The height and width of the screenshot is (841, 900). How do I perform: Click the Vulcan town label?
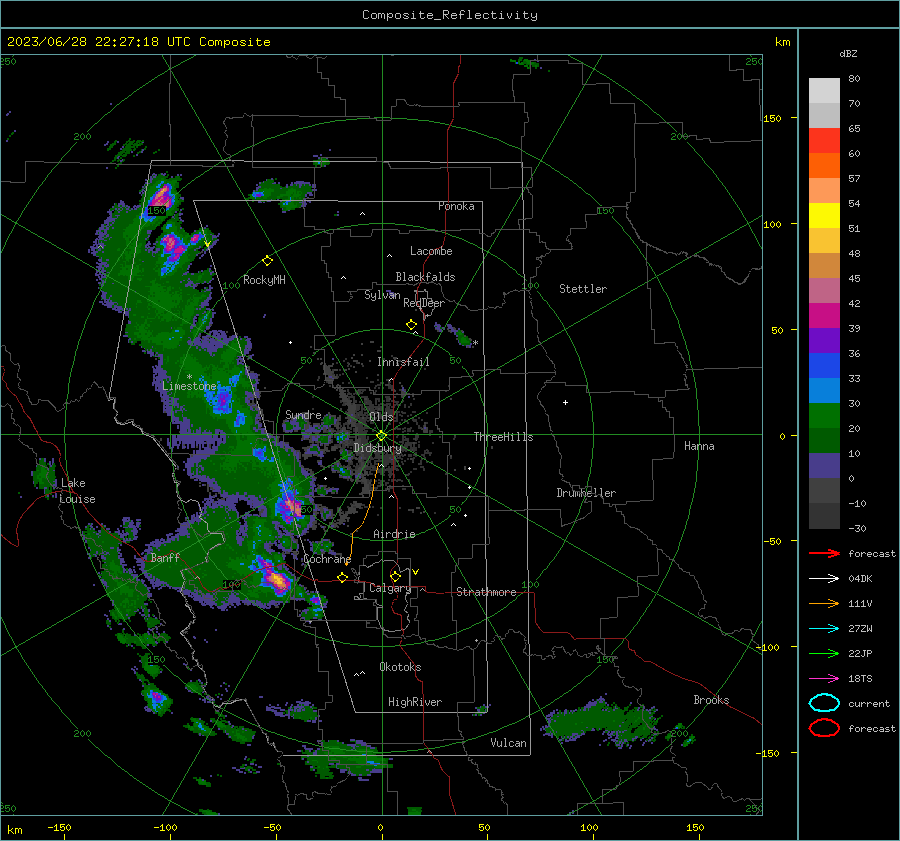pos(508,743)
